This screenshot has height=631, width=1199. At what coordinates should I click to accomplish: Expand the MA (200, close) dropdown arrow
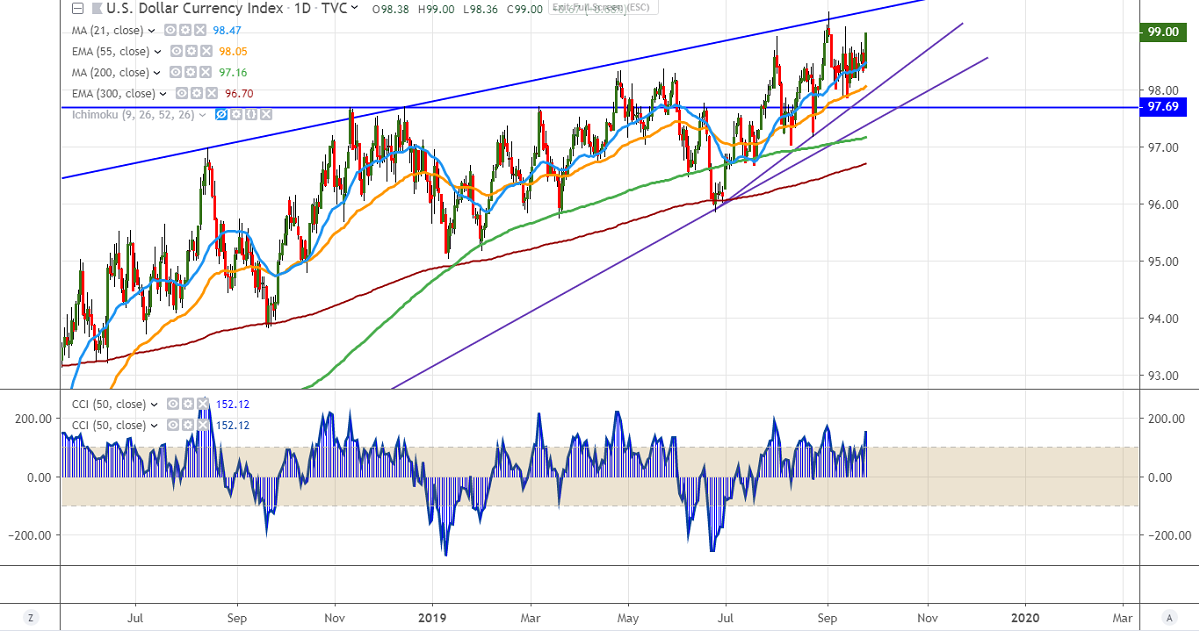click(x=157, y=73)
